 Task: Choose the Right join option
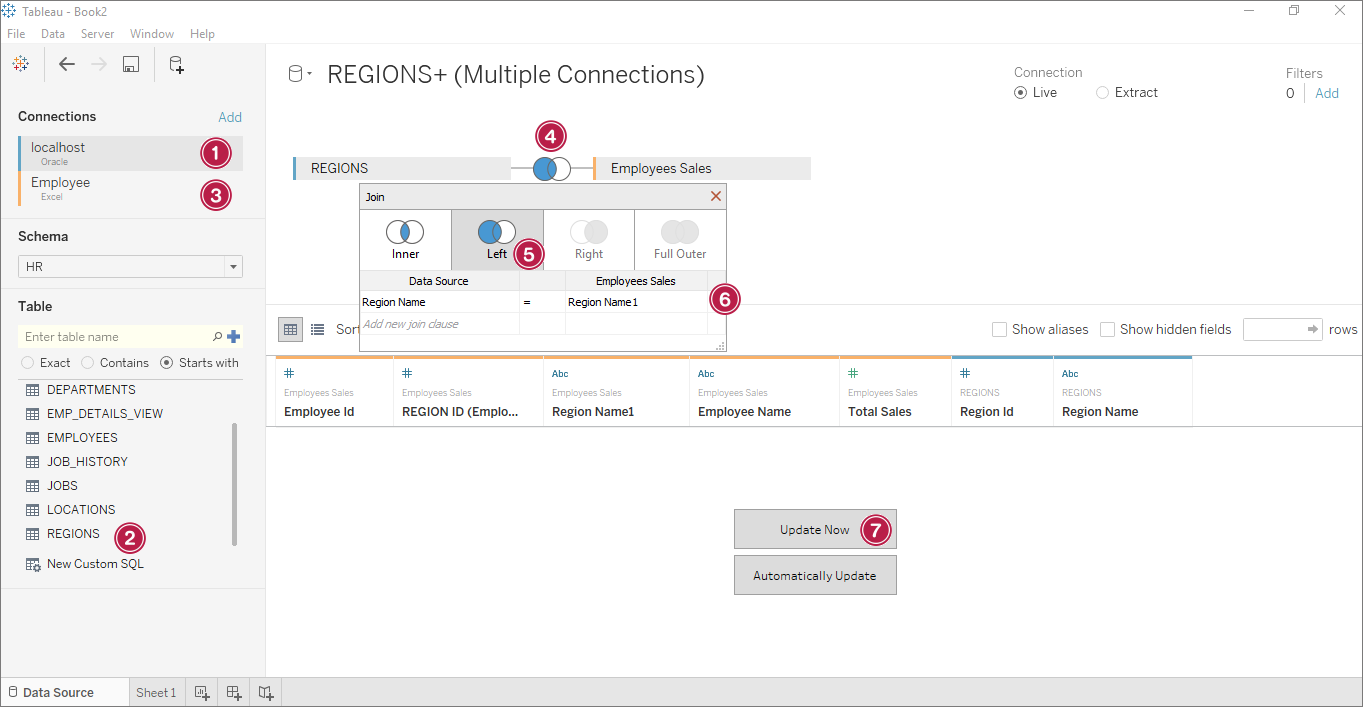pos(589,240)
